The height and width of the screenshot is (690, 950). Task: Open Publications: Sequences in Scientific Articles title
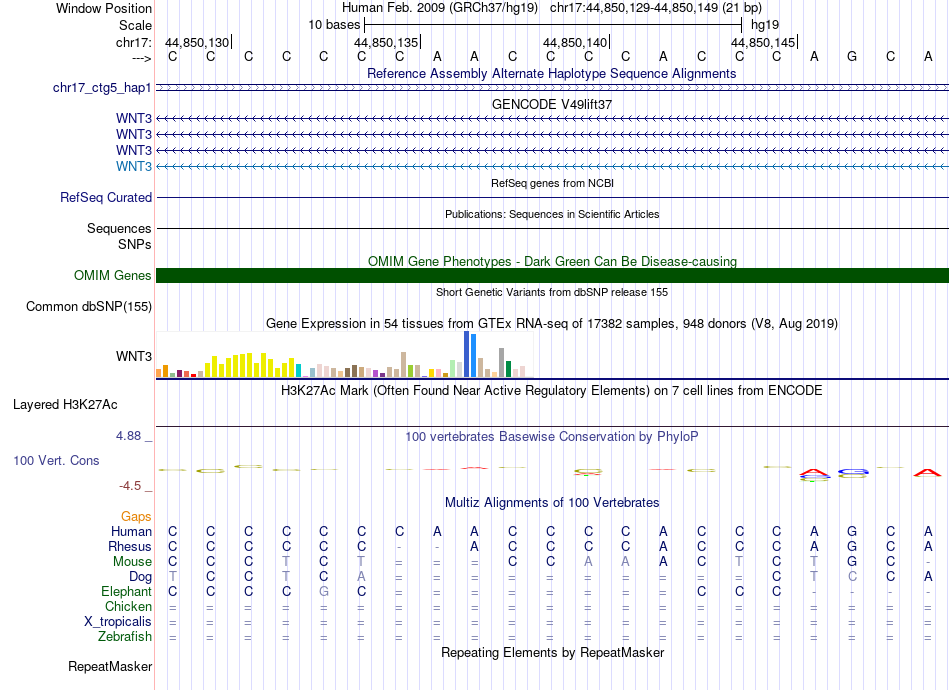tap(552, 214)
